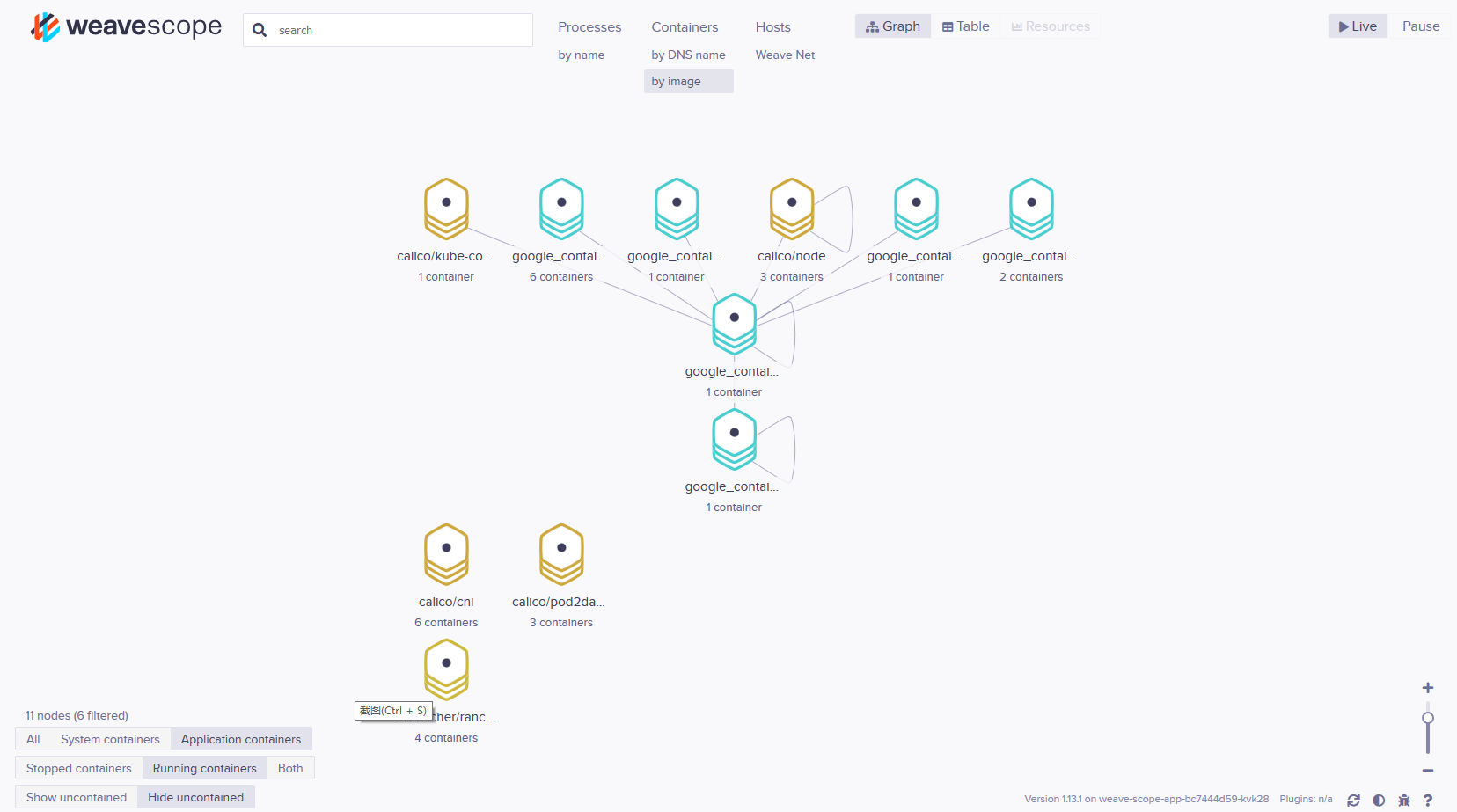Enable Show uncontained option
Screen dimensions: 1457x812
coord(77,797)
